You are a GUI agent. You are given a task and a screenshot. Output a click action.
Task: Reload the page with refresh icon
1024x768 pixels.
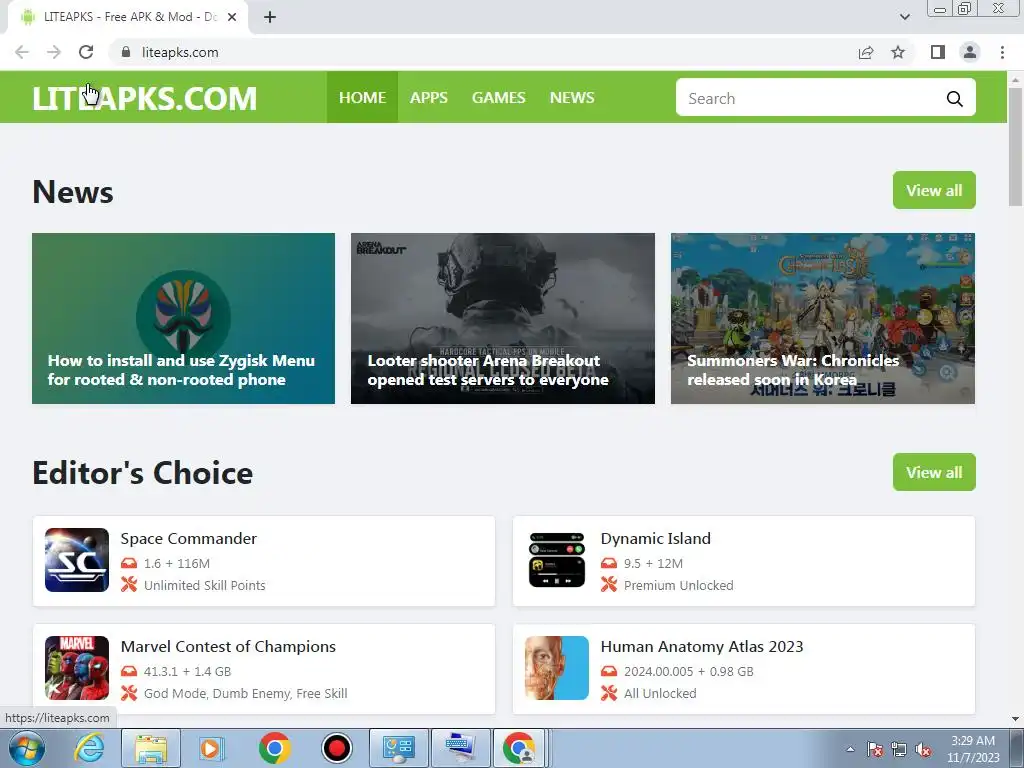pyautogui.click(x=86, y=52)
